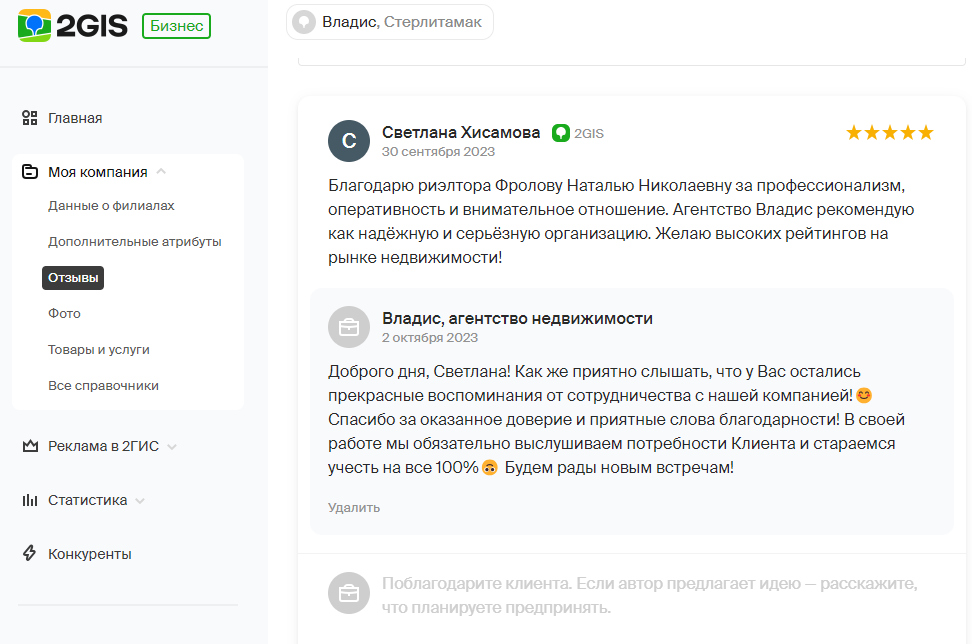
Task: Click the date 30 сентября 2023
Action: [x=438, y=152]
